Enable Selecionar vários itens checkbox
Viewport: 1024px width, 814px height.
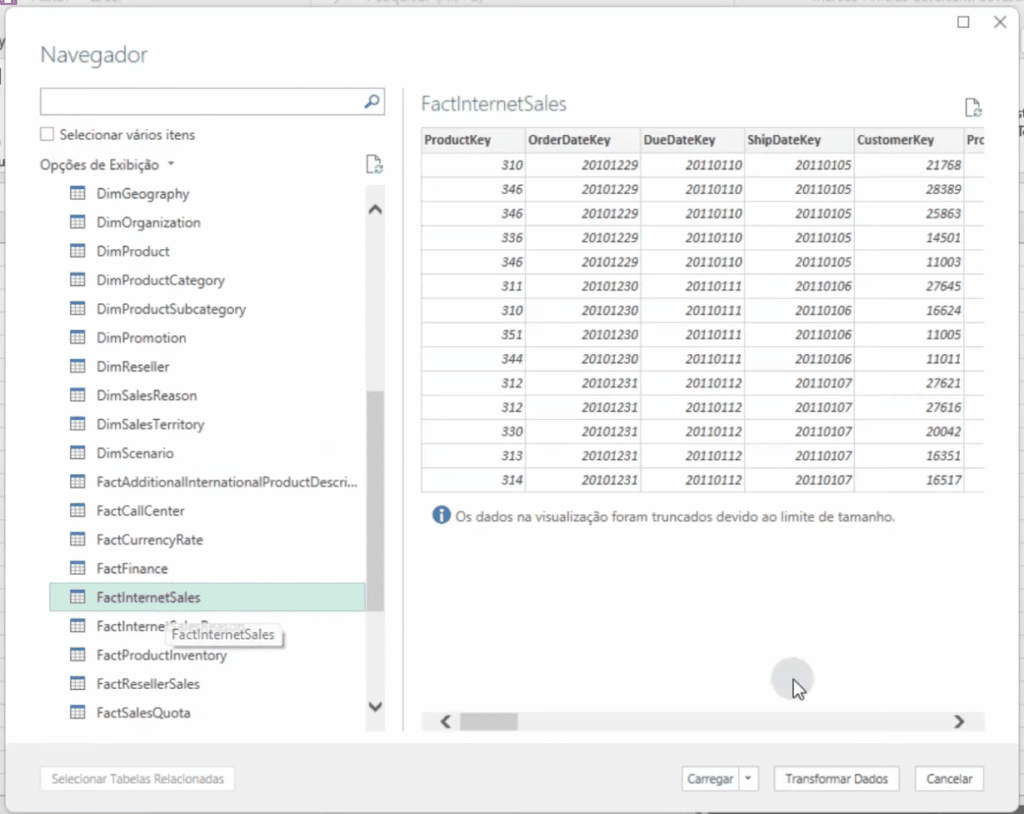click(x=47, y=135)
